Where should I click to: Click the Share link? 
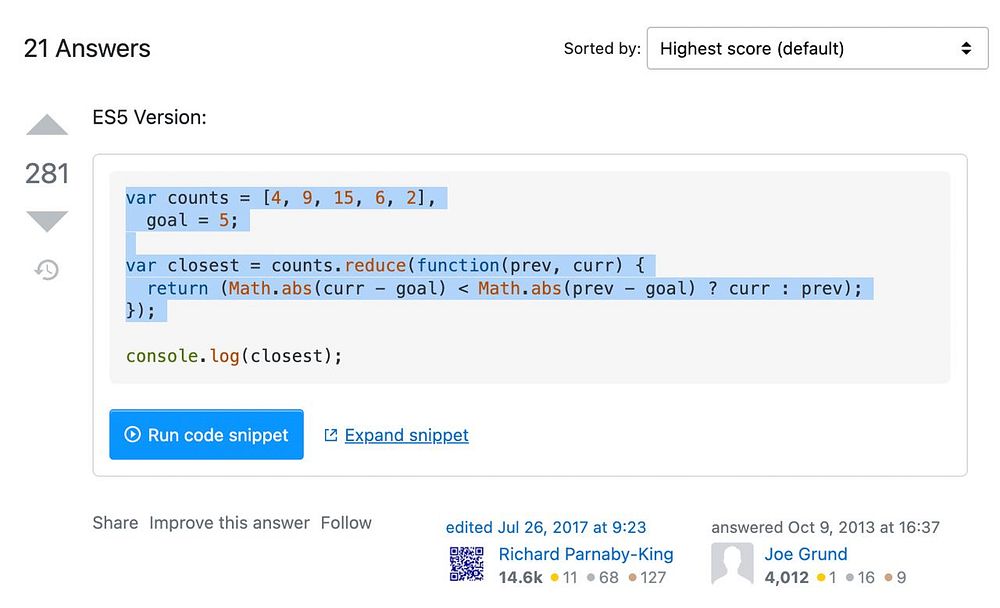pyautogui.click(x=115, y=523)
